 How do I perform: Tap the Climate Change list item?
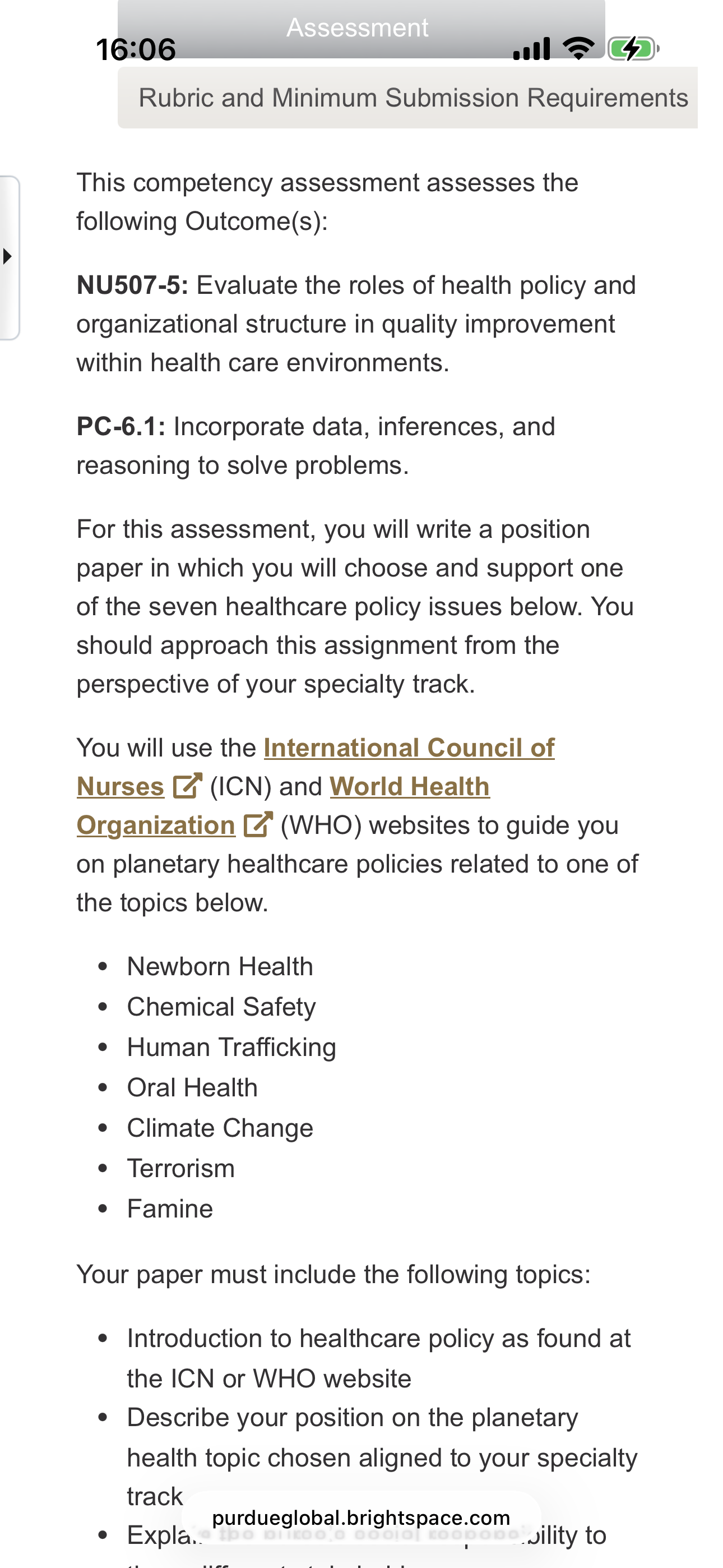click(x=220, y=1128)
